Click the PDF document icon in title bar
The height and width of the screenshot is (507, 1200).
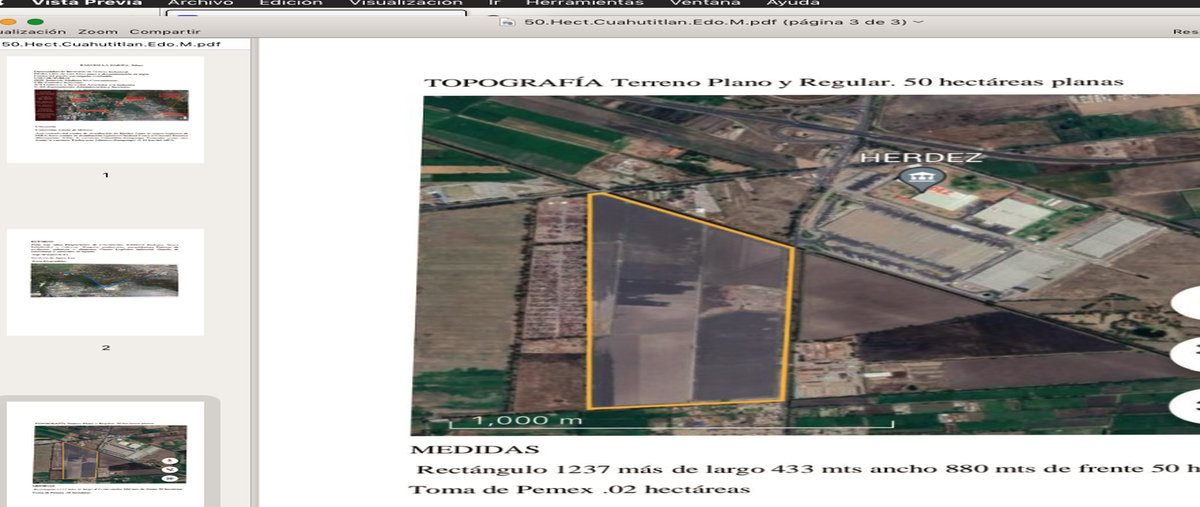click(x=509, y=21)
